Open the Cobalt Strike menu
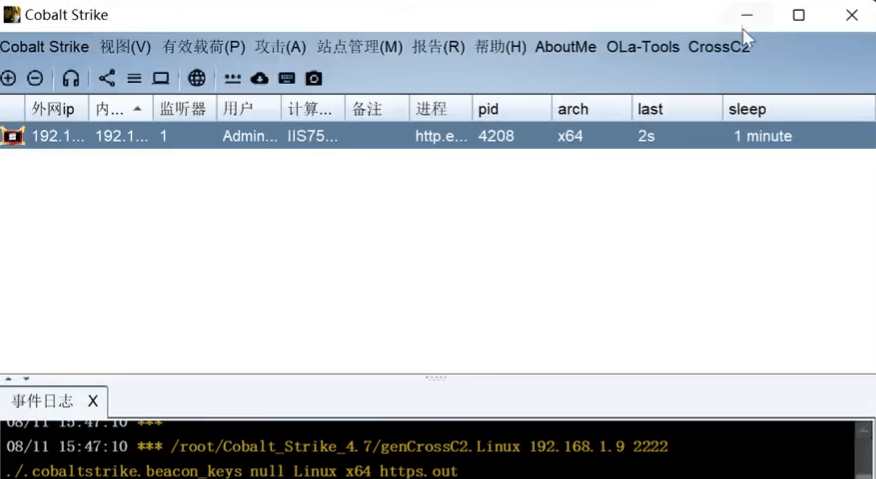The height and width of the screenshot is (479, 876). click(x=44, y=47)
